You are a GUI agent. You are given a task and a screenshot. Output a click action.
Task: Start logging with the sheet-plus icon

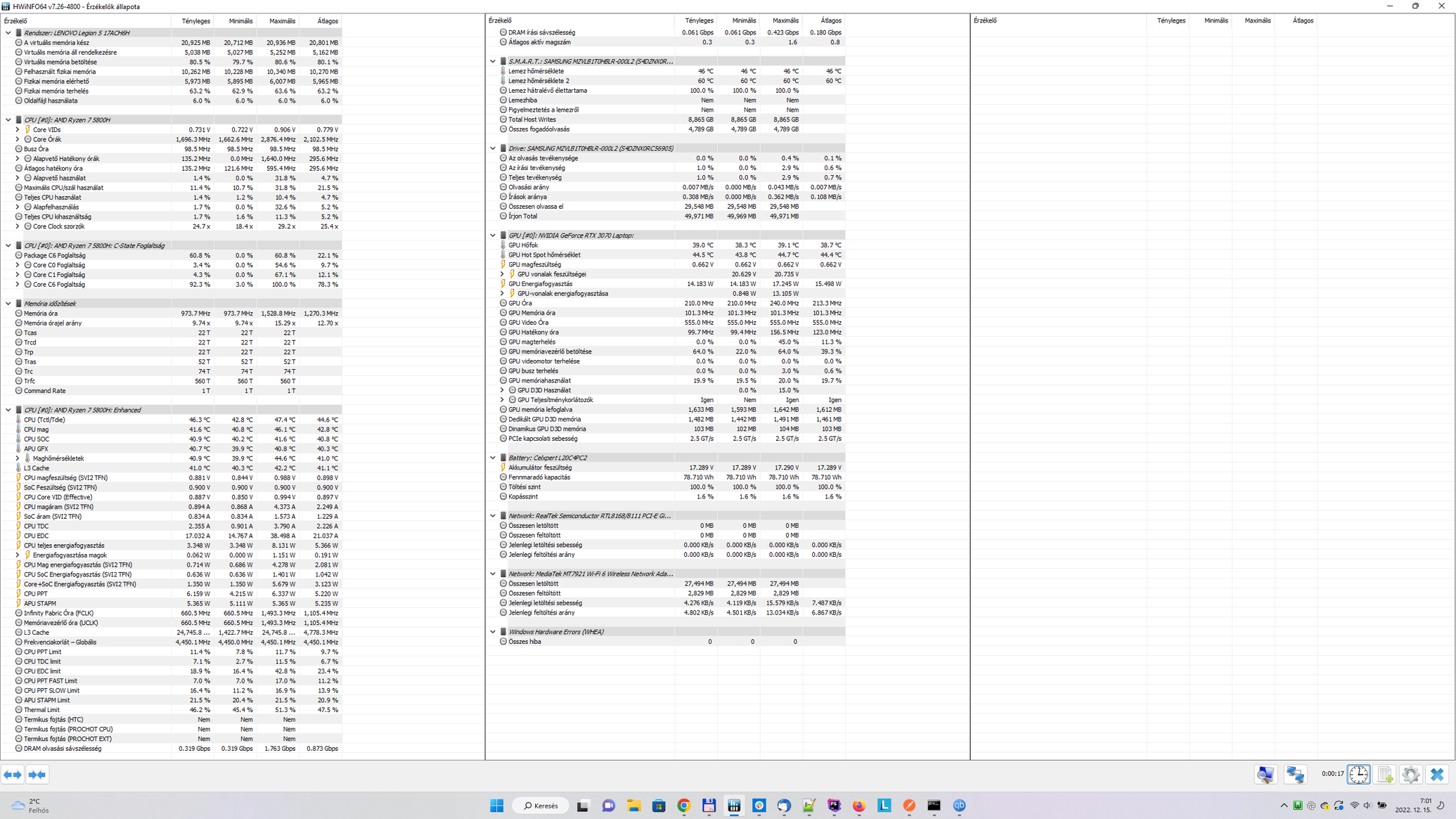tap(1385, 775)
